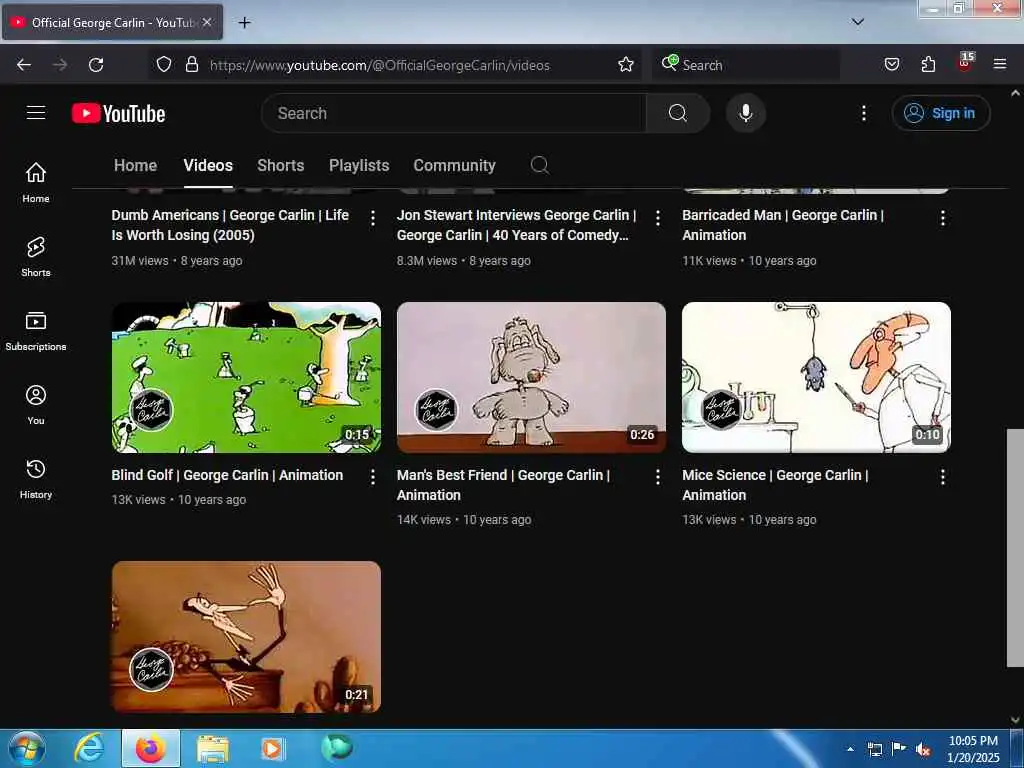The height and width of the screenshot is (768, 1024).
Task: Open Windows Media Player from taskbar
Action: point(272,748)
